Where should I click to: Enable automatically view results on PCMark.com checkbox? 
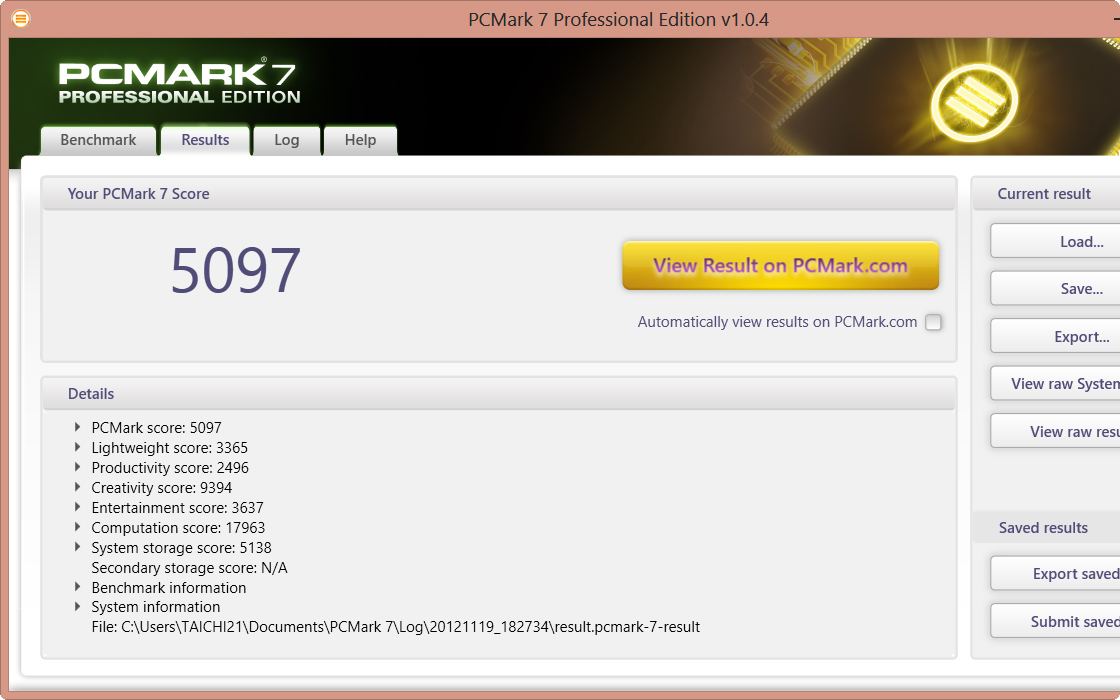click(933, 322)
